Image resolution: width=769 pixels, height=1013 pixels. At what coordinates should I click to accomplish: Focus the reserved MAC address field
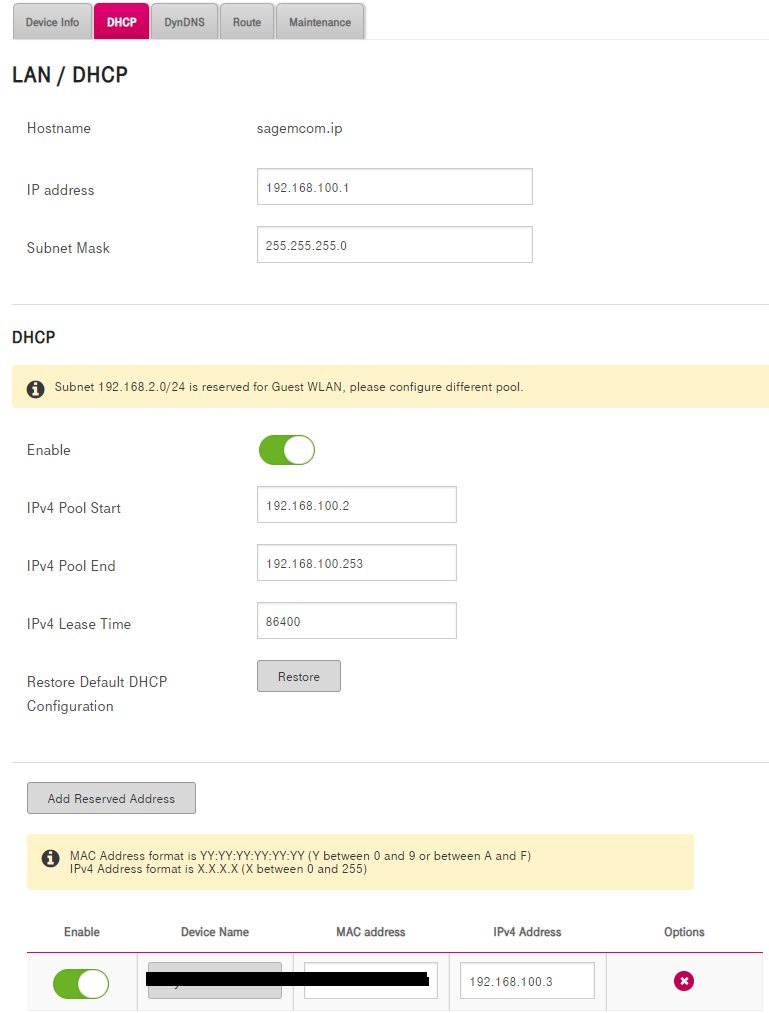point(371,981)
